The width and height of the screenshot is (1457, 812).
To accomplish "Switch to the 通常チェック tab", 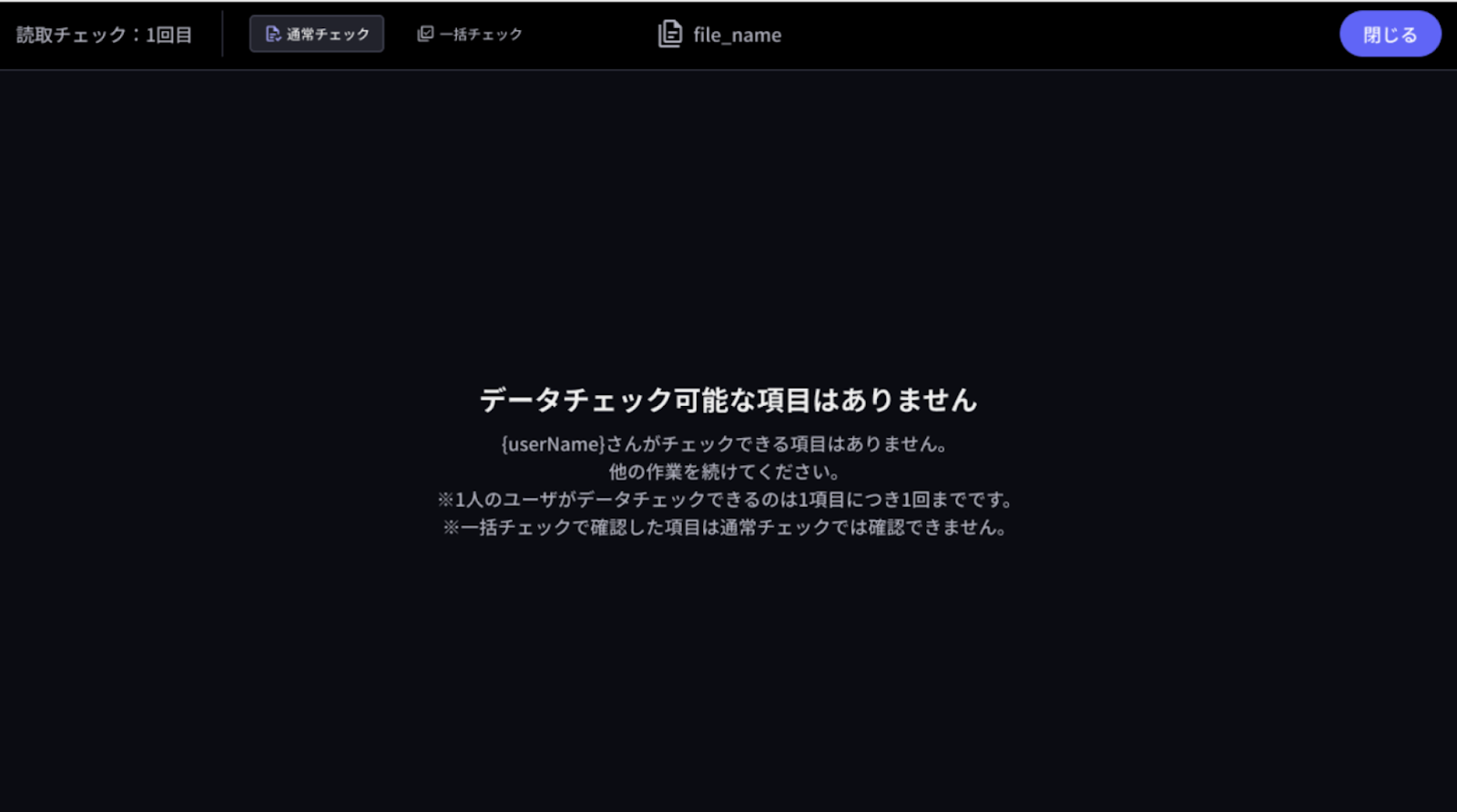I will click(x=317, y=35).
